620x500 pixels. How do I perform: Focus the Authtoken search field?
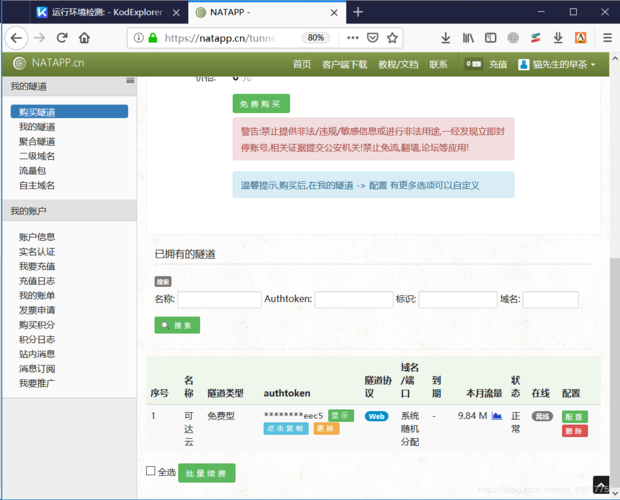[x=354, y=300]
